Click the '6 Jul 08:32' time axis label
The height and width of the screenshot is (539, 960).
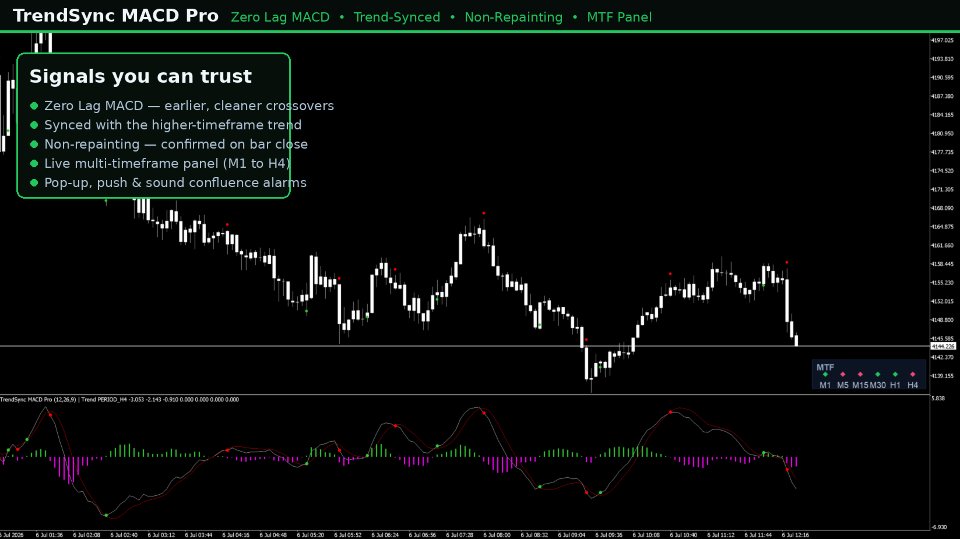(534, 535)
